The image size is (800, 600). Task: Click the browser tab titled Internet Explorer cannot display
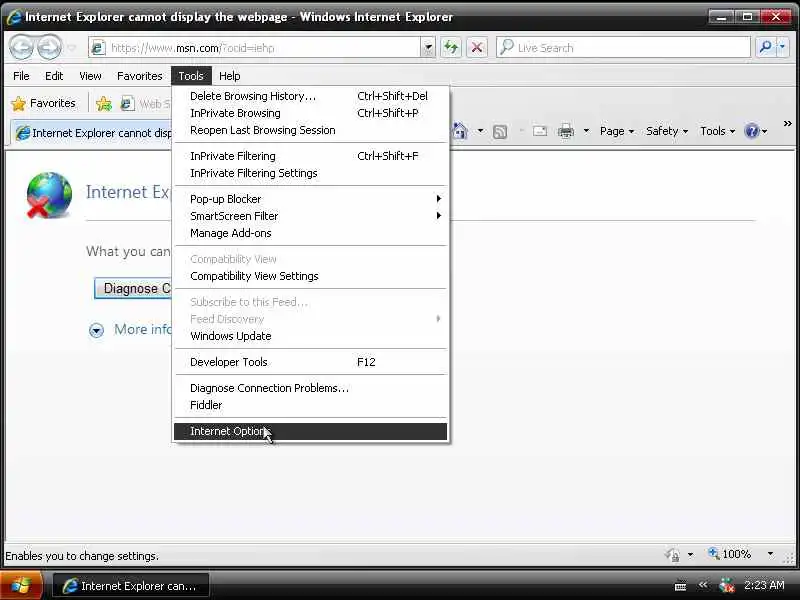tap(93, 133)
